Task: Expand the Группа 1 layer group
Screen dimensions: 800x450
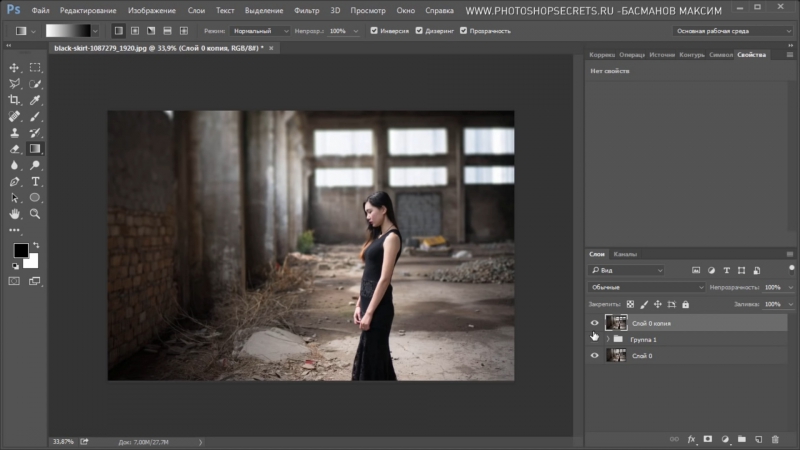Action: coord(608,340)
